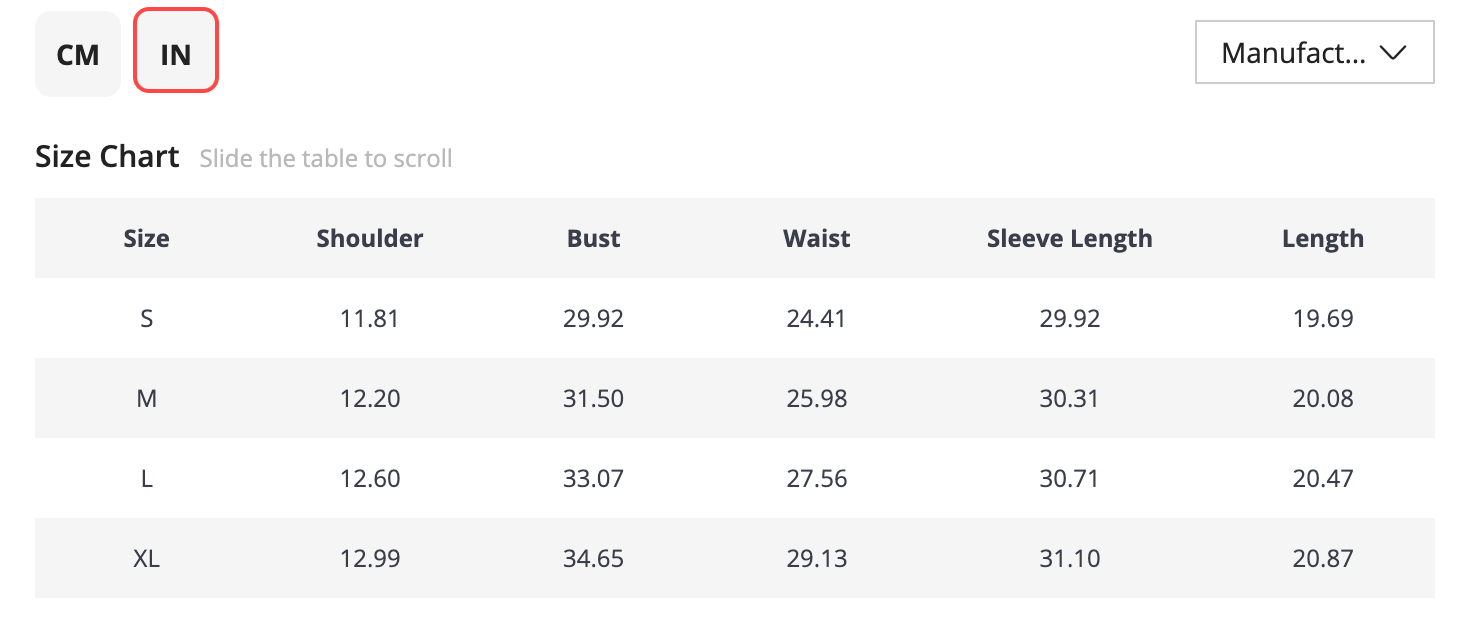
Task: Click the Bust column header
Action: coord(594,238)
